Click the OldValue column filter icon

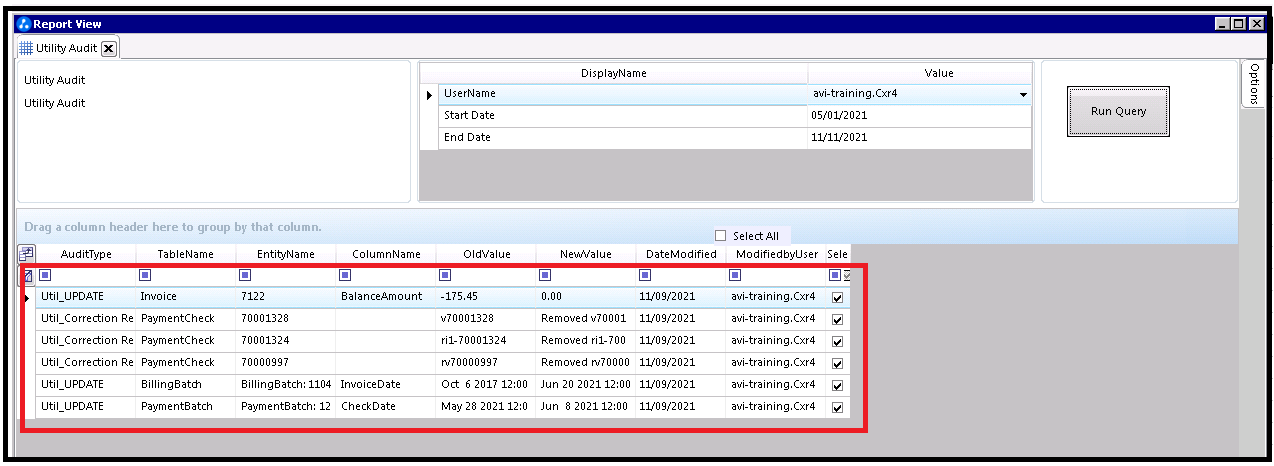[x=445, y=275]
